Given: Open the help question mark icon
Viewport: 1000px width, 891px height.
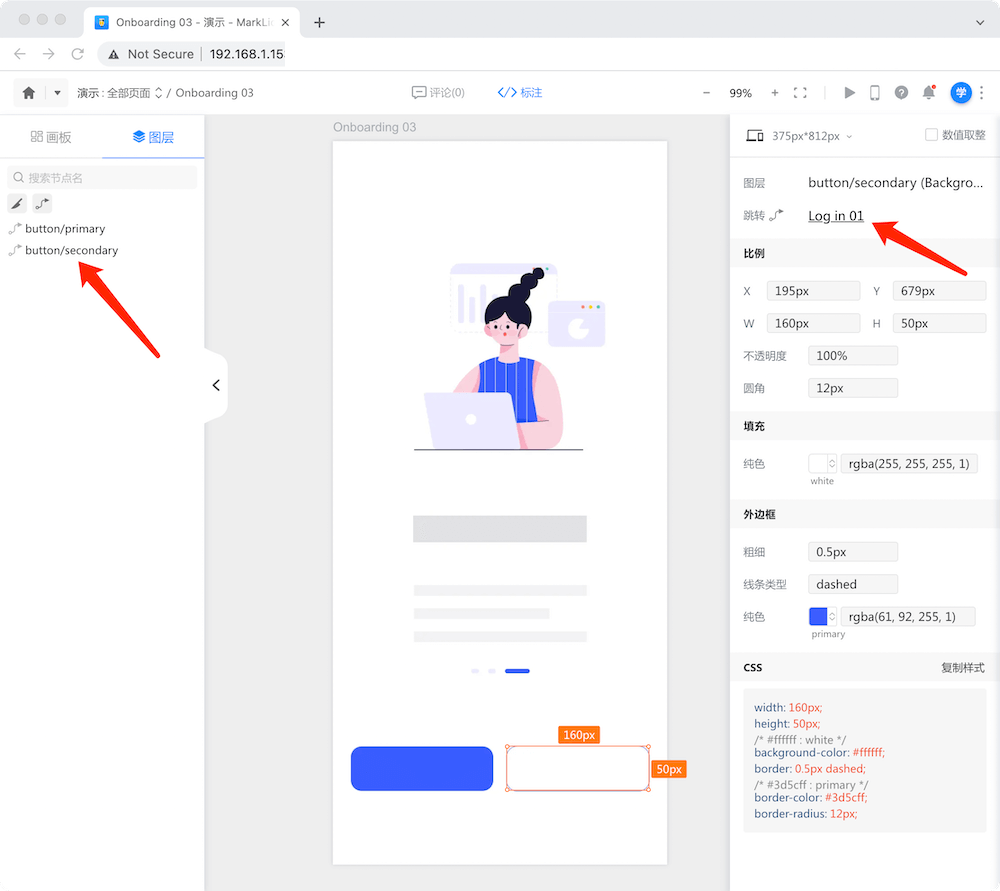Looking at the screenshot, I should click(901, 93).
